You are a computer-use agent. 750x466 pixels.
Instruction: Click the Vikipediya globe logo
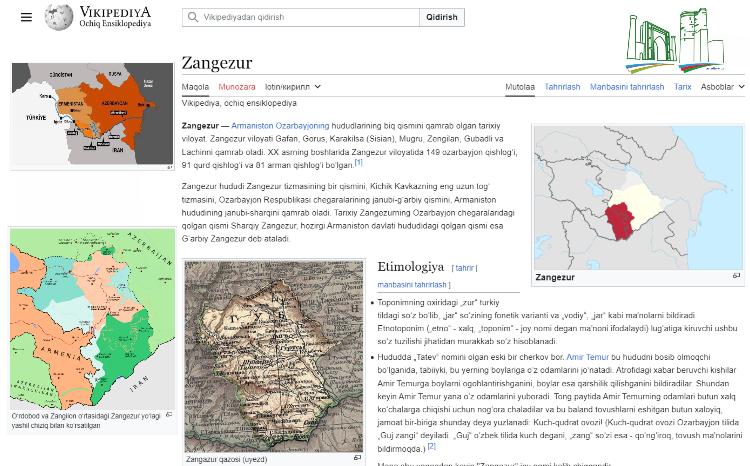pyautogui.click(x=59, y=17)
